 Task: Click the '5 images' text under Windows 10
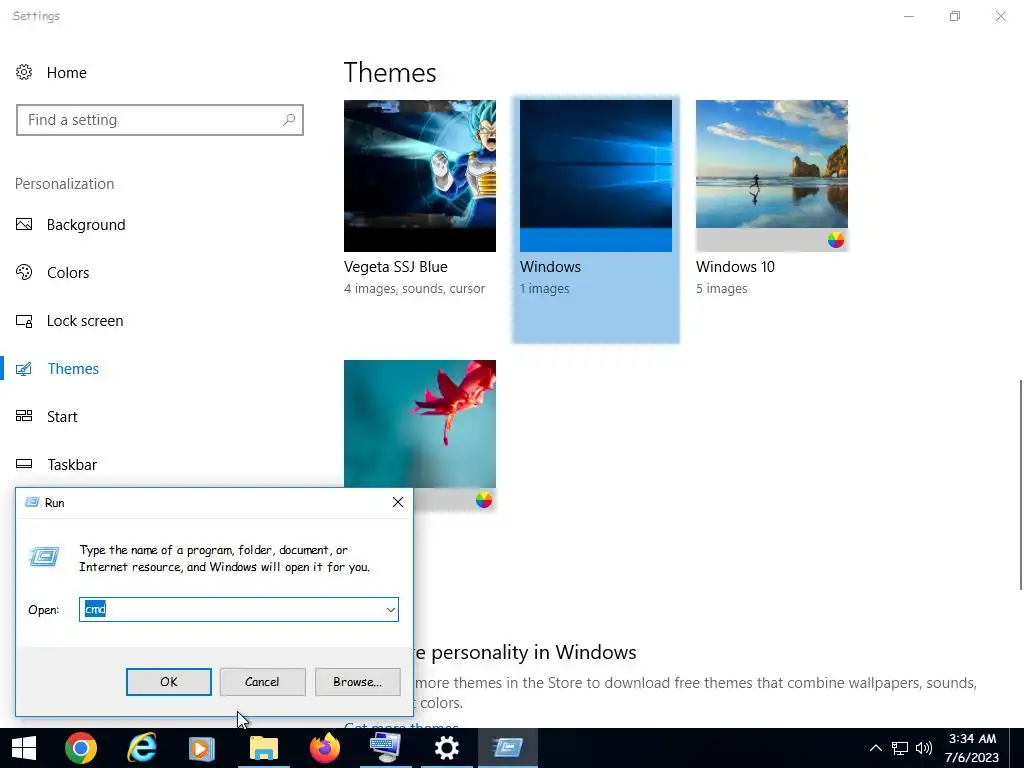tap(722, 288)
